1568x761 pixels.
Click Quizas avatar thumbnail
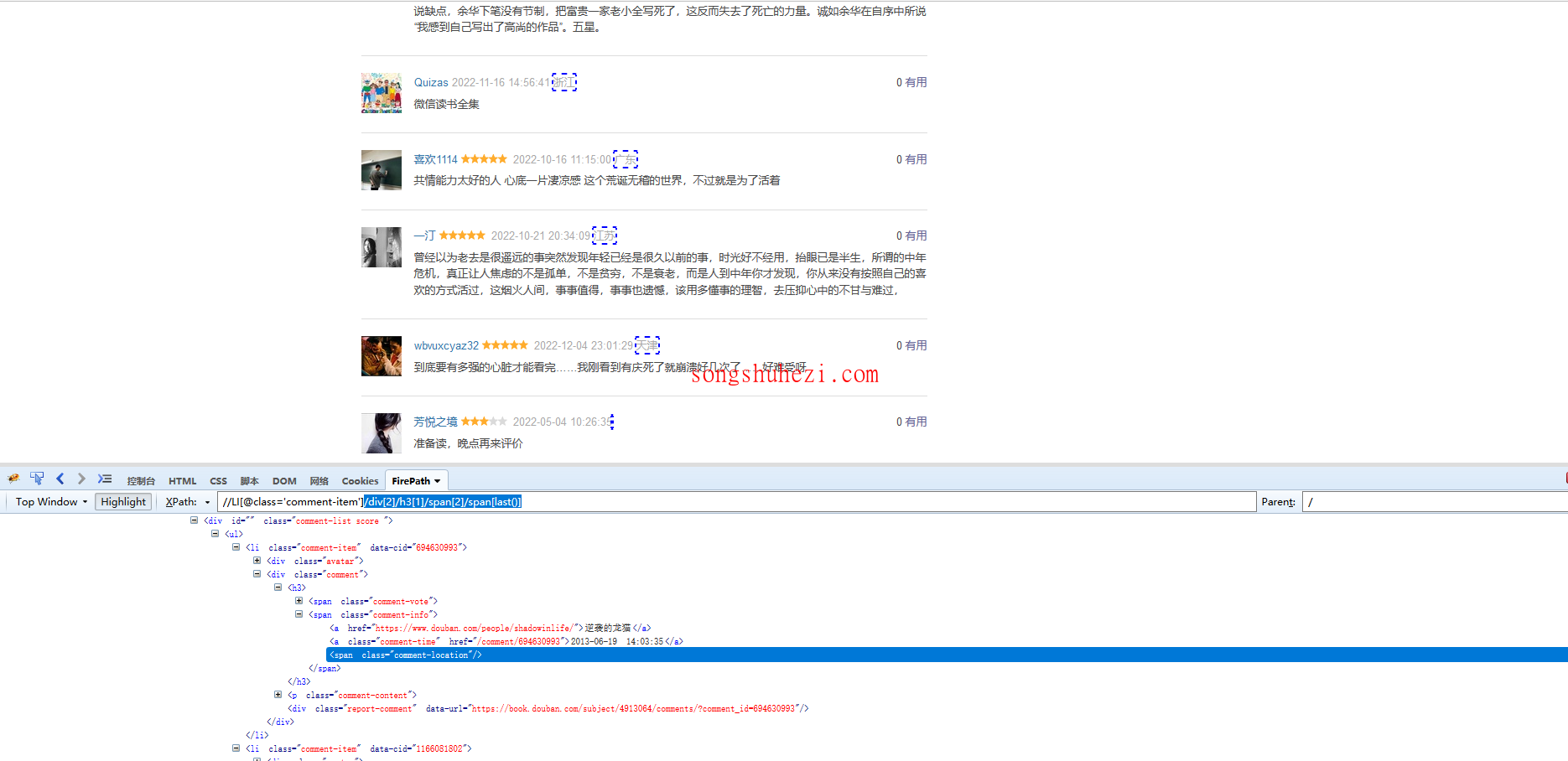382,93
